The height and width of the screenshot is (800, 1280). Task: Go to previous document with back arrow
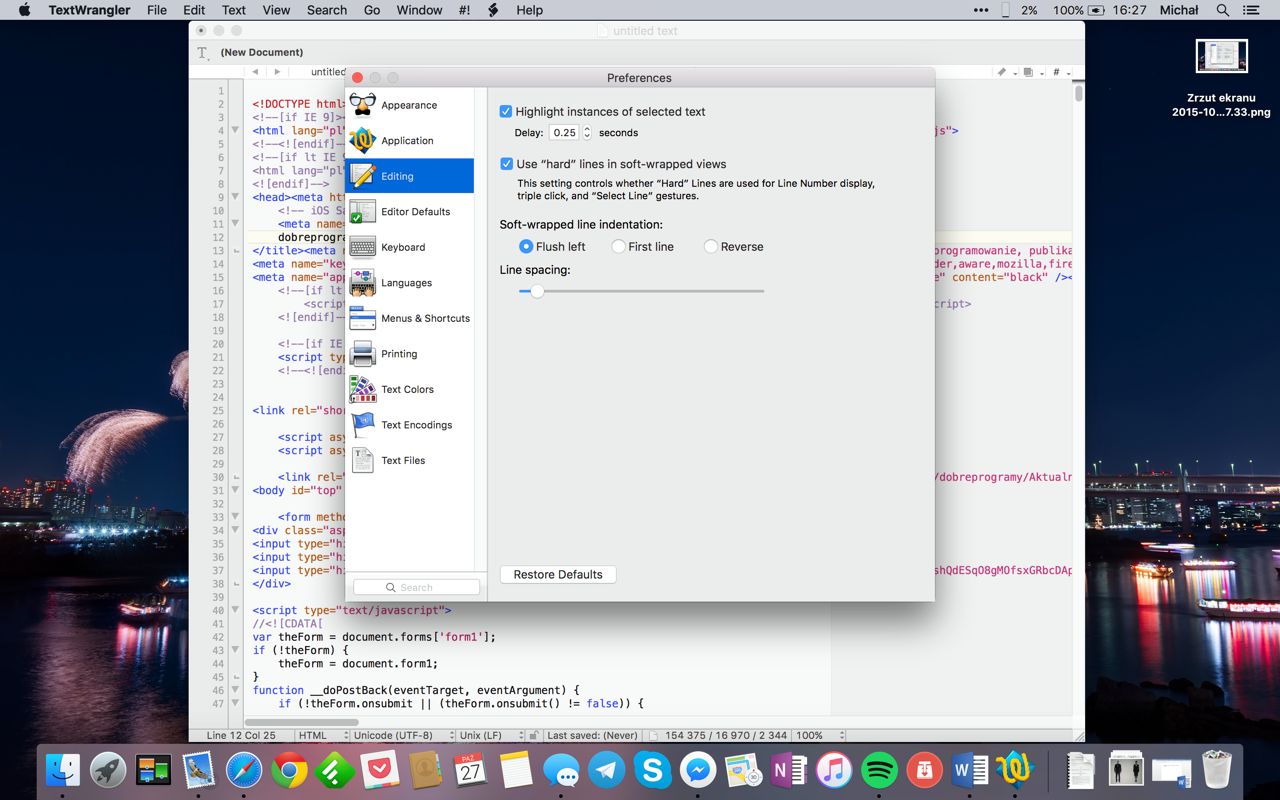[255, 72]
